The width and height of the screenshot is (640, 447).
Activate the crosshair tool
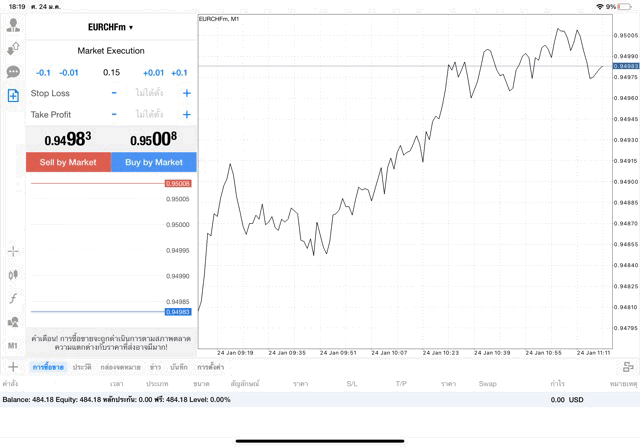pos(13,251)
